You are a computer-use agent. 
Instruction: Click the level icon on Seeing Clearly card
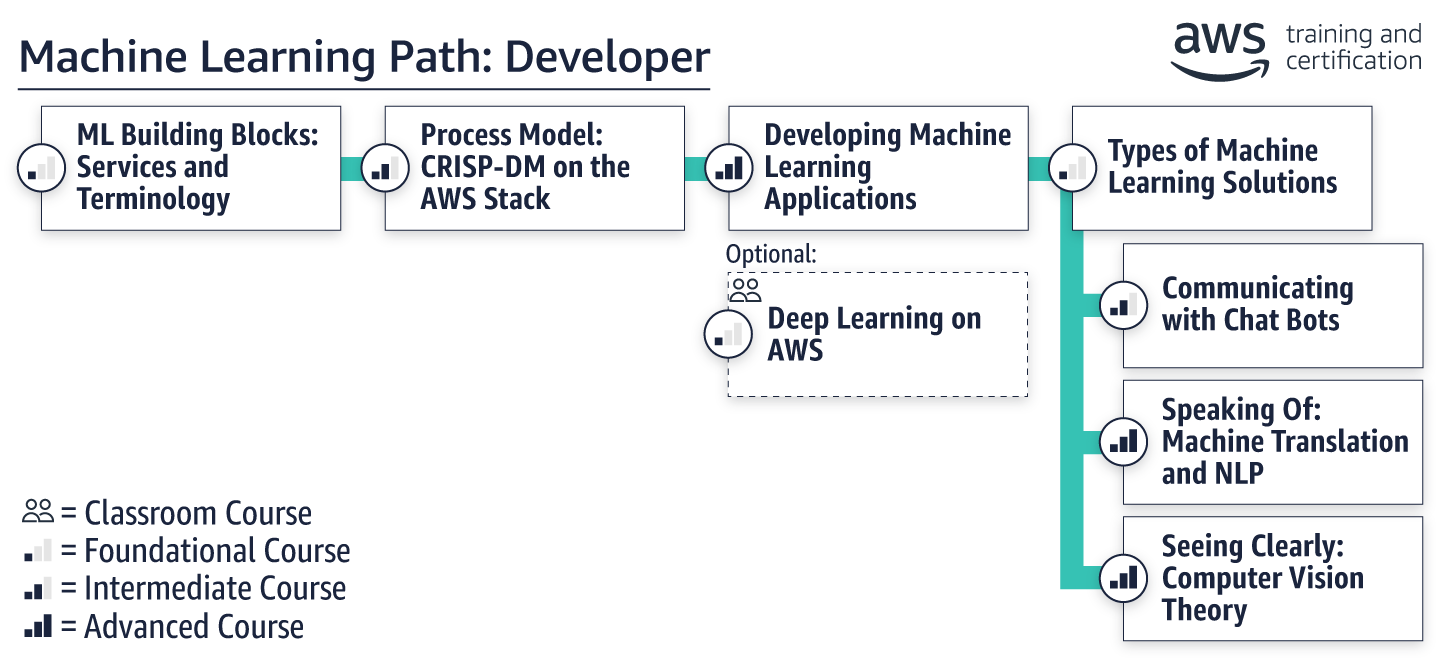pyautogui.click(x=1124, y=578)
